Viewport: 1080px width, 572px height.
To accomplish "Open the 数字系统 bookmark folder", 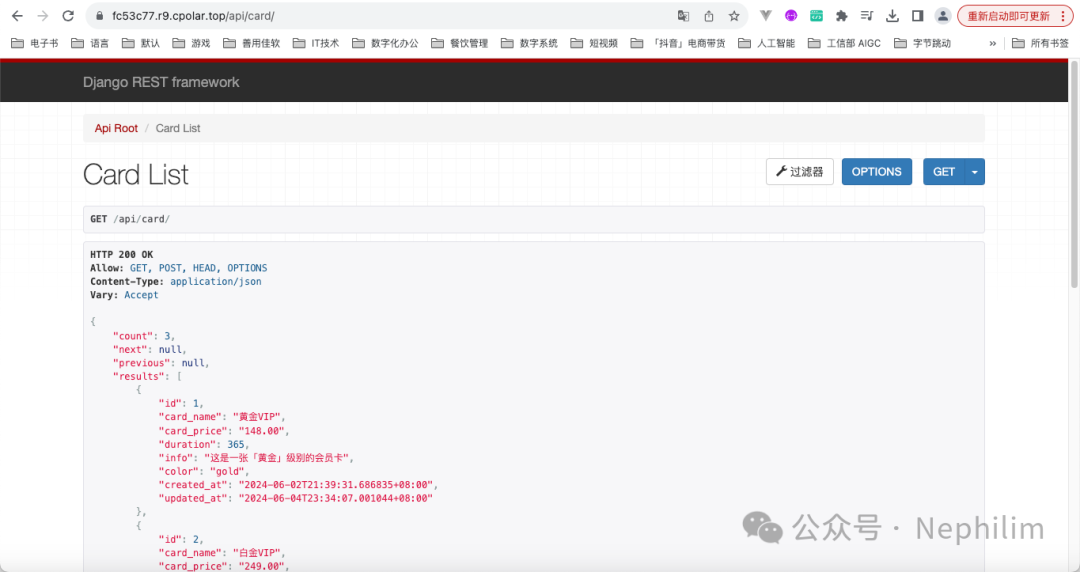I will pyautogui.click(x=529, y=43).
